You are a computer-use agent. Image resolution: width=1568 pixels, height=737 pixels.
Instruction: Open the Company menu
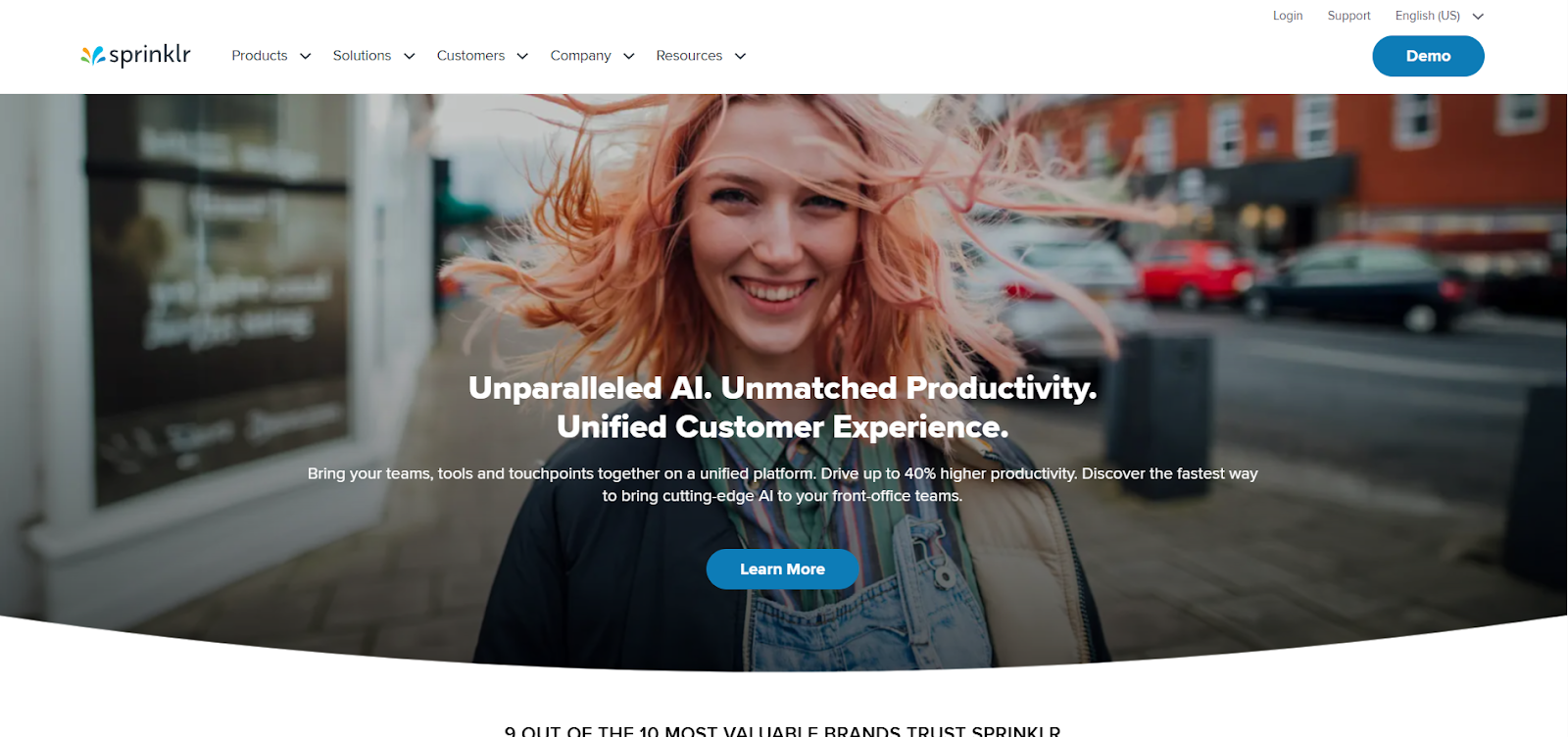[x=580, y=56]
